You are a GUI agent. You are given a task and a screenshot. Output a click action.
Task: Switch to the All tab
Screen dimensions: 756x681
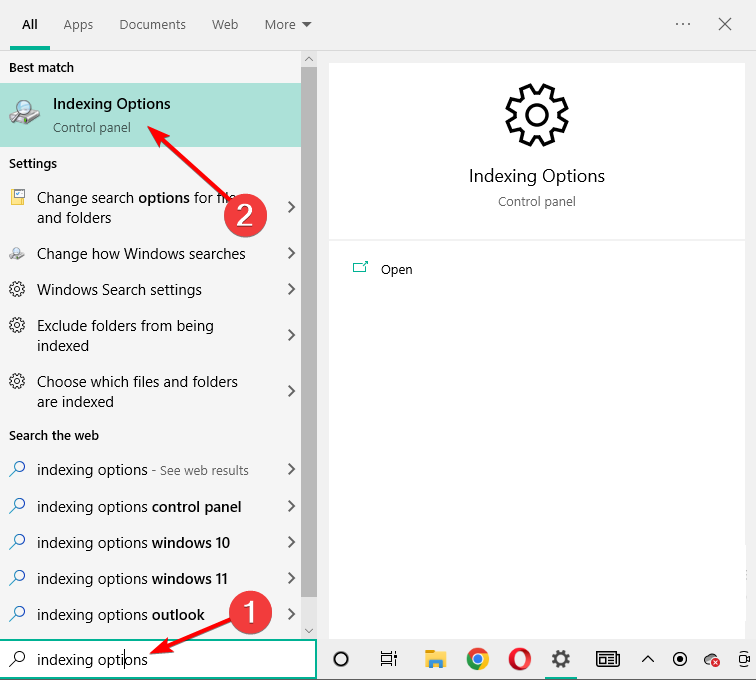(x=30, y=25)
